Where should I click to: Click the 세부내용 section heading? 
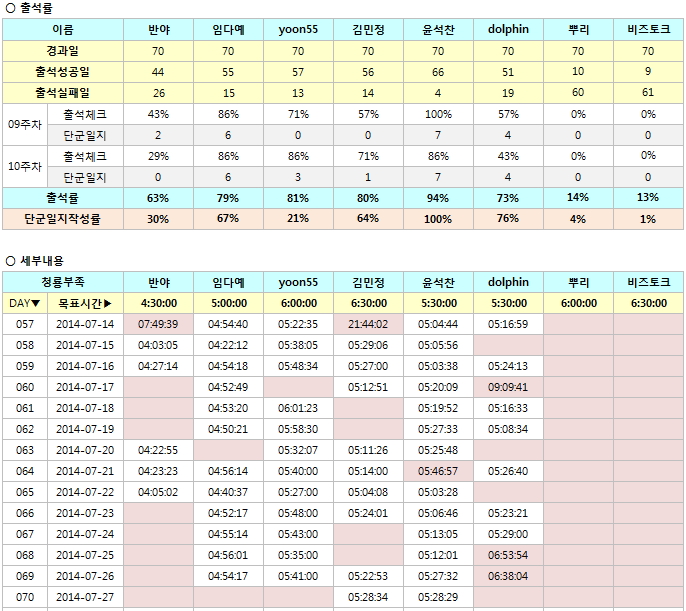[35, 261]
